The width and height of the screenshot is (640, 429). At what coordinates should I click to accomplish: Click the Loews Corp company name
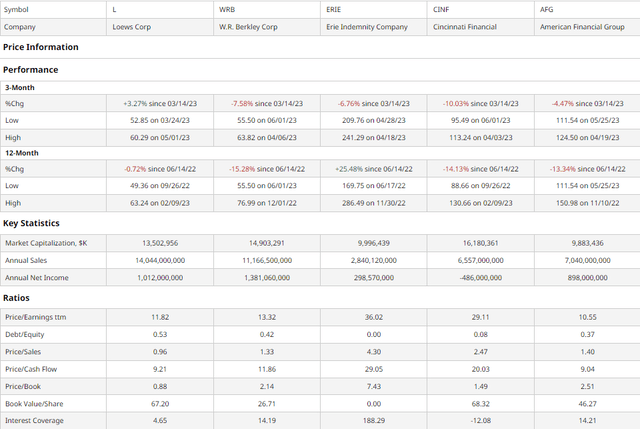pos(131,27)
